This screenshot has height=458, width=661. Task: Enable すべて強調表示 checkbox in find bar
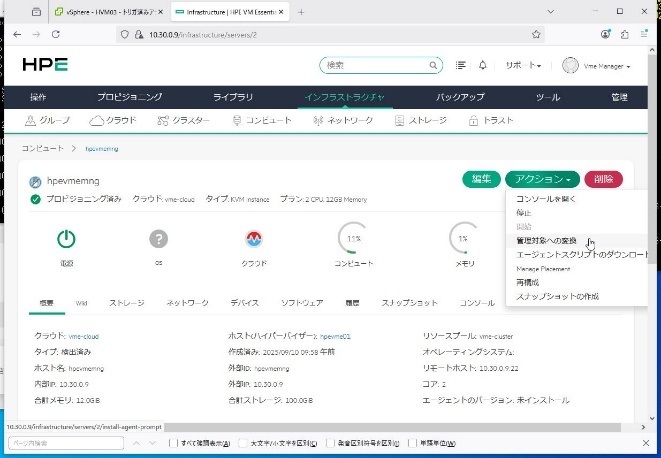(173, 443)
